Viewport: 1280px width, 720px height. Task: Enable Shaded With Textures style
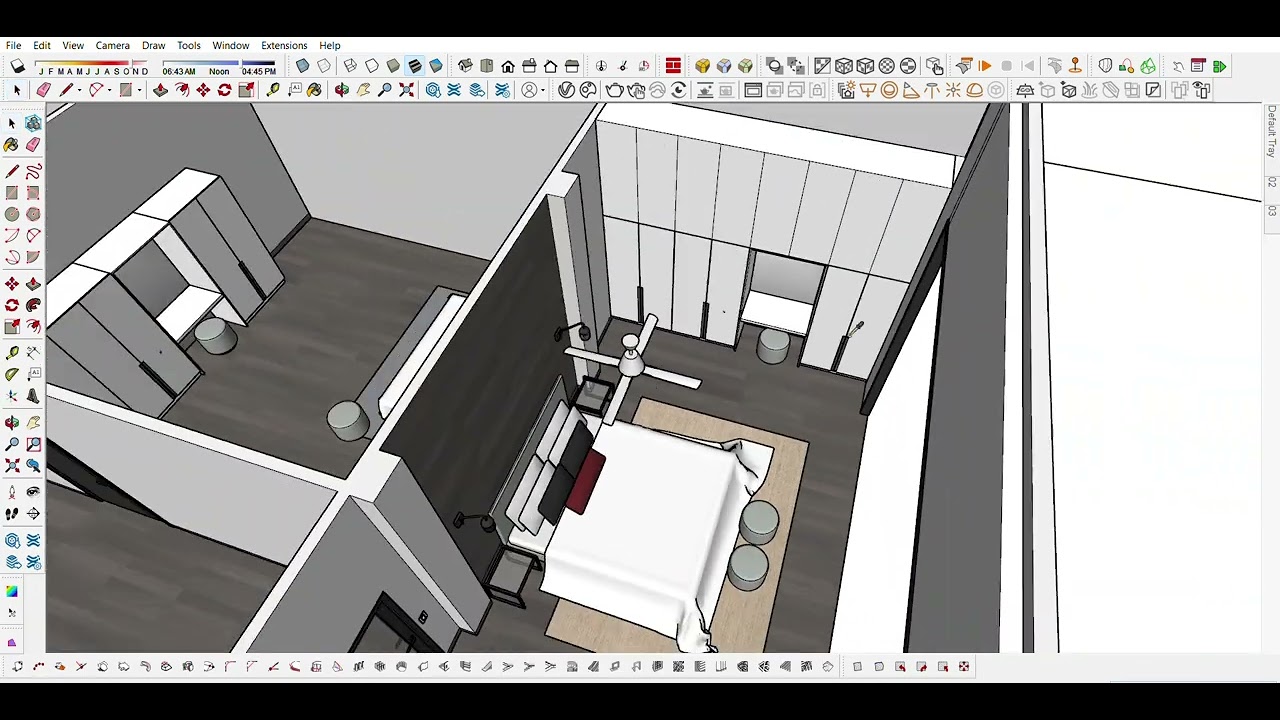(x=415, y=66)
